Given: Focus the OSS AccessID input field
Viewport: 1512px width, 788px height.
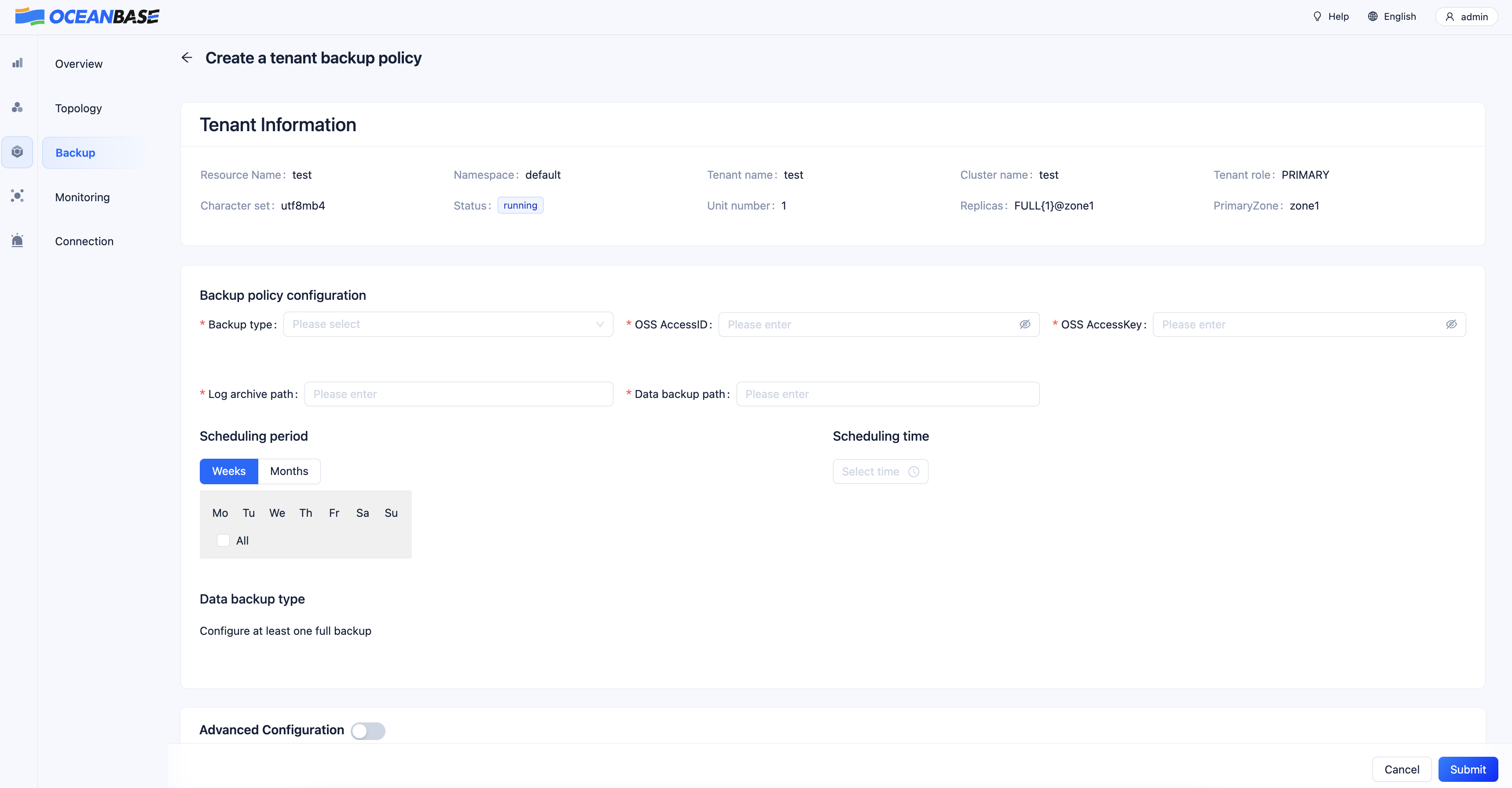Looking at the screenshot, I should tap(879, 325).
